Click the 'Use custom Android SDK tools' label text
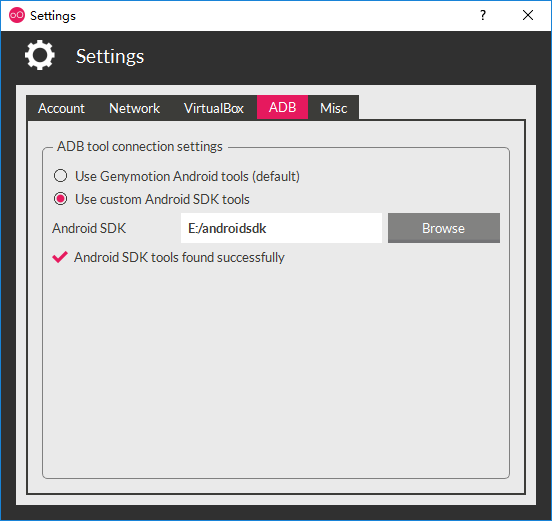 coord(162,199)
